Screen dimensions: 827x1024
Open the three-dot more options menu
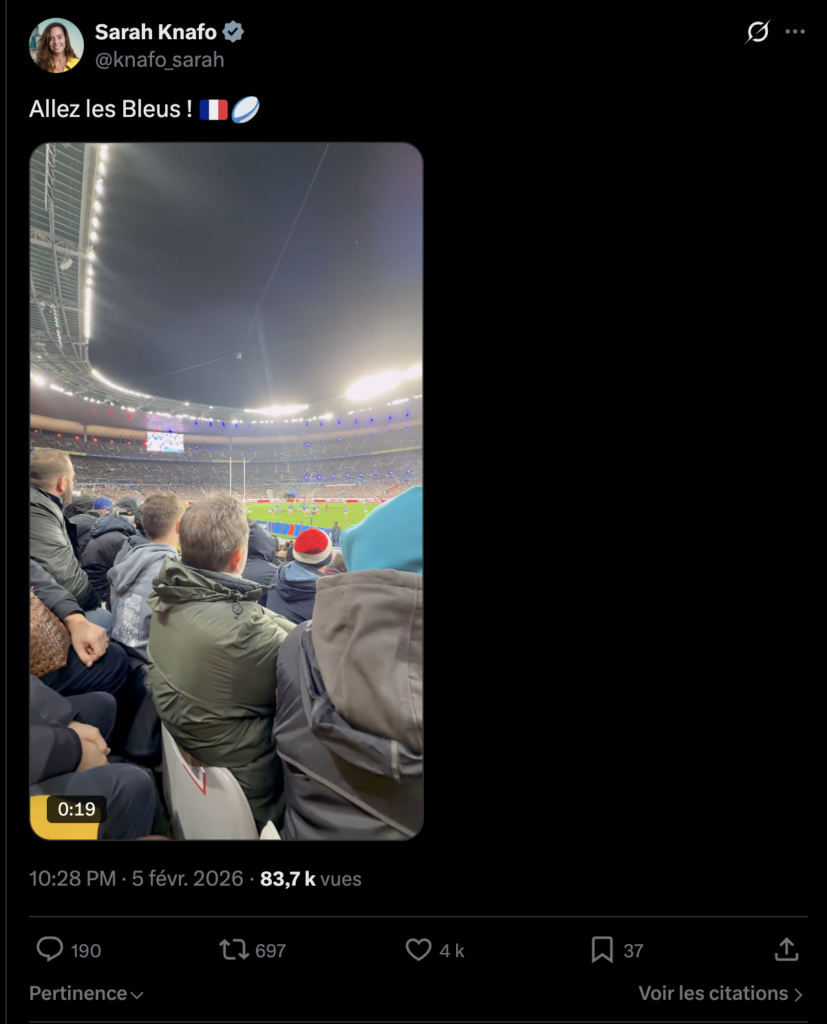point(795,31)
